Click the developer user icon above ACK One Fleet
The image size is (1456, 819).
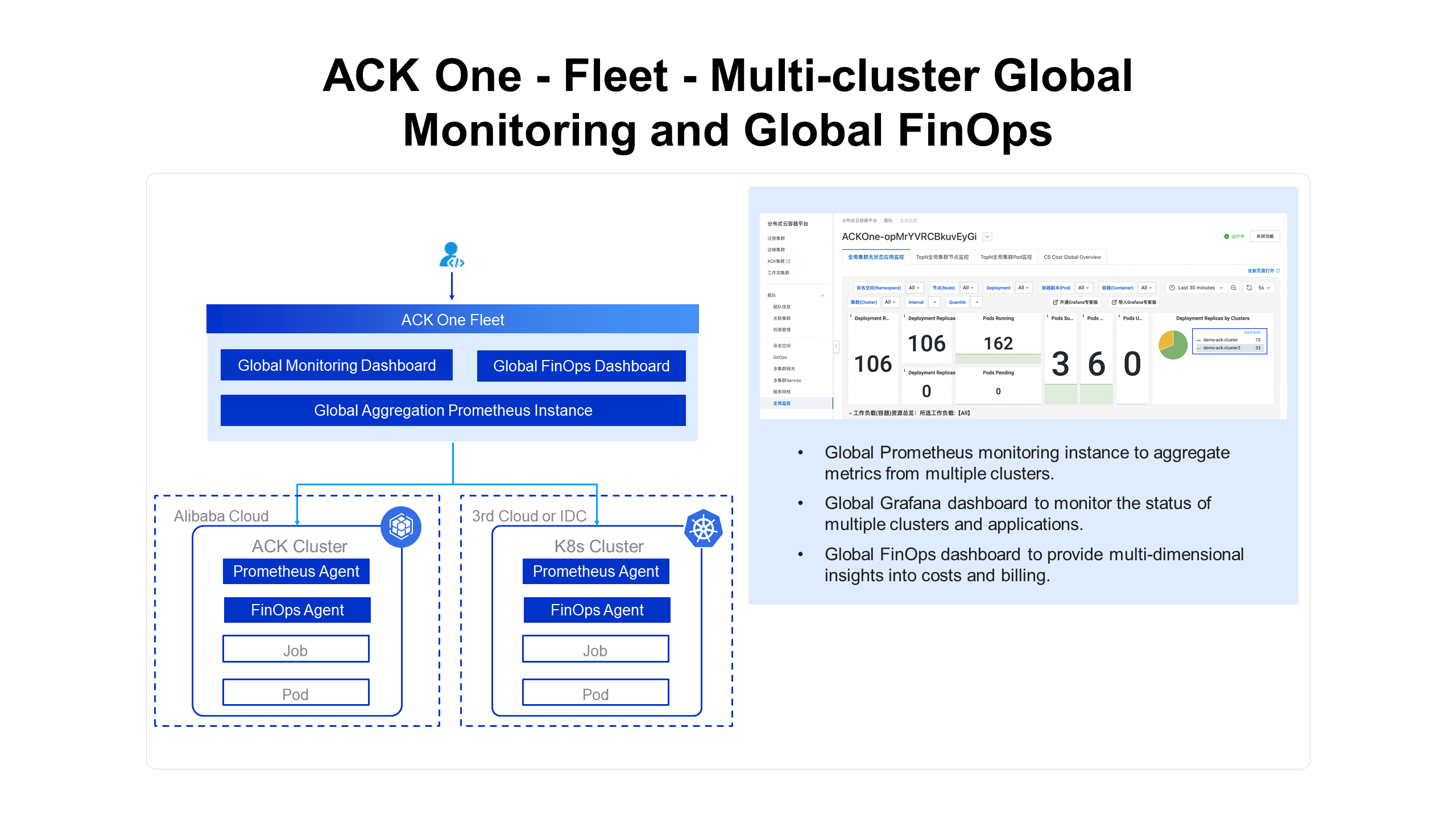(452, 255)
